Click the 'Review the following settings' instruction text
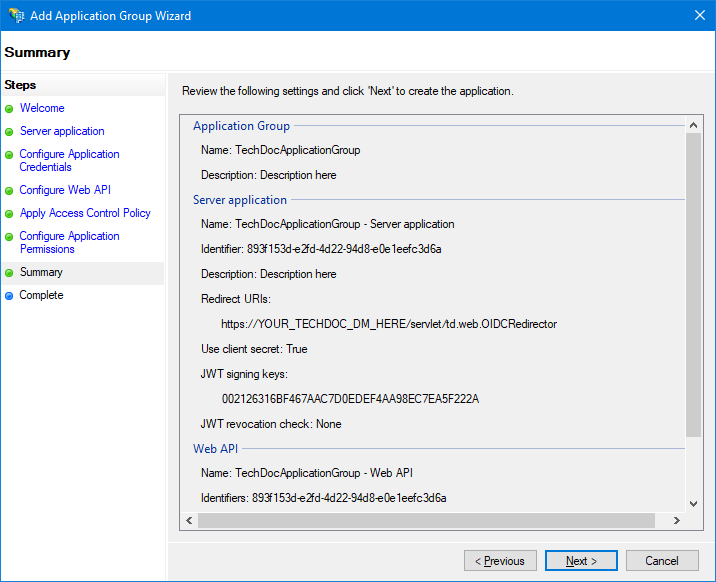716x582 pixels. (347, 91)
